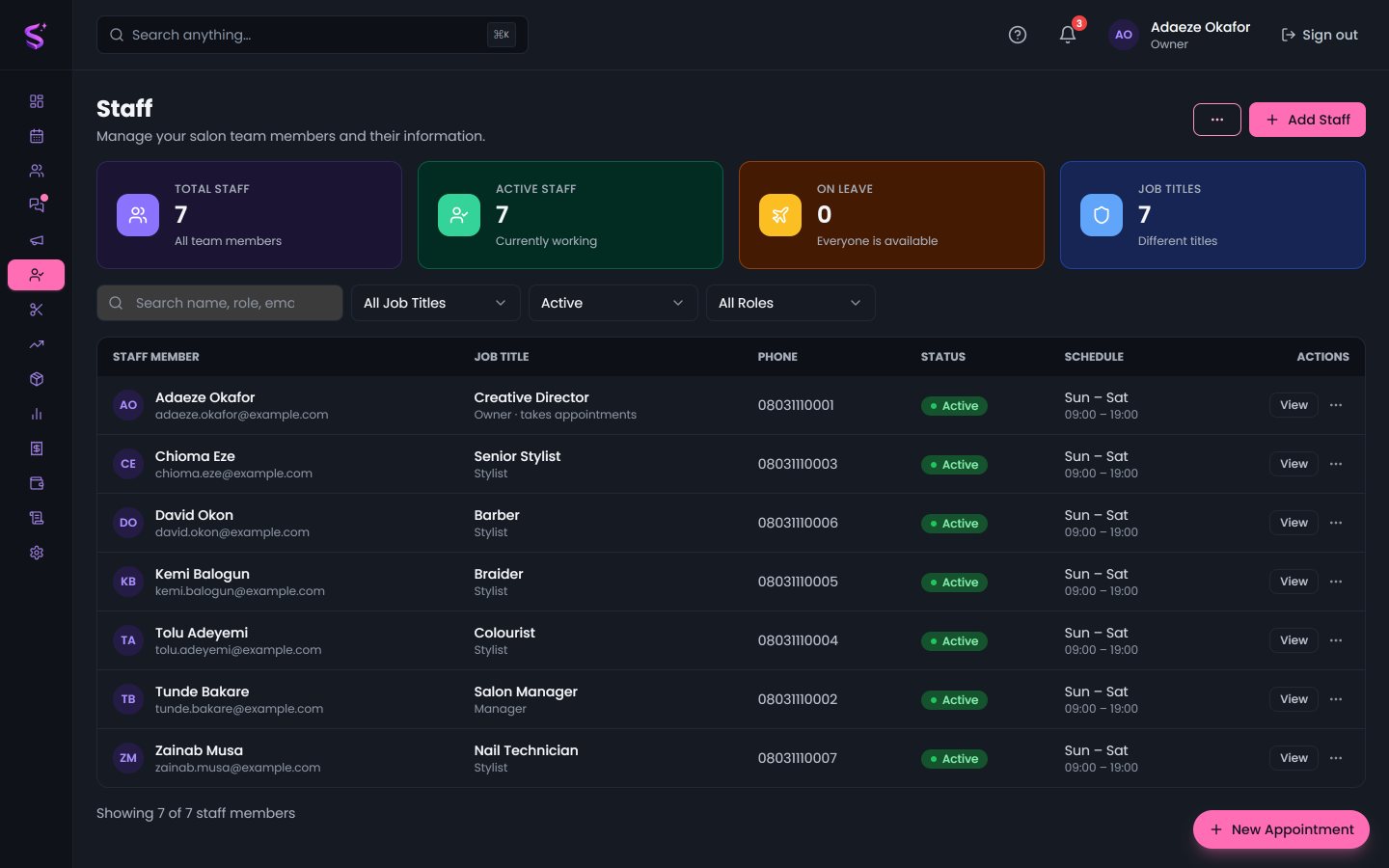View Adaeze Okafor's staff profile
1389x868 pixels.
coord(1294,405)
